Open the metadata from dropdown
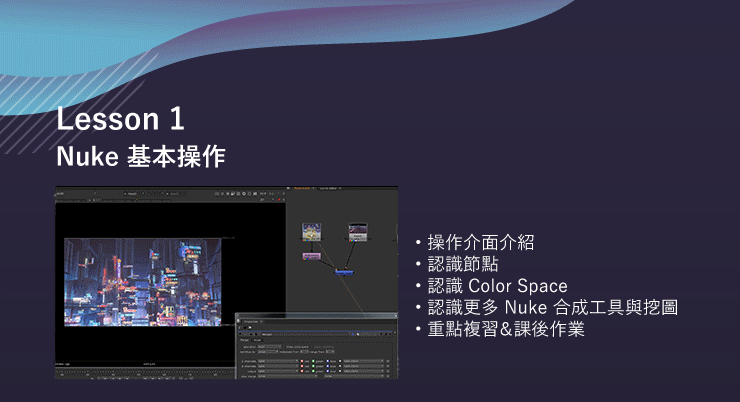740x402 pixels. [x=304, y=352]
